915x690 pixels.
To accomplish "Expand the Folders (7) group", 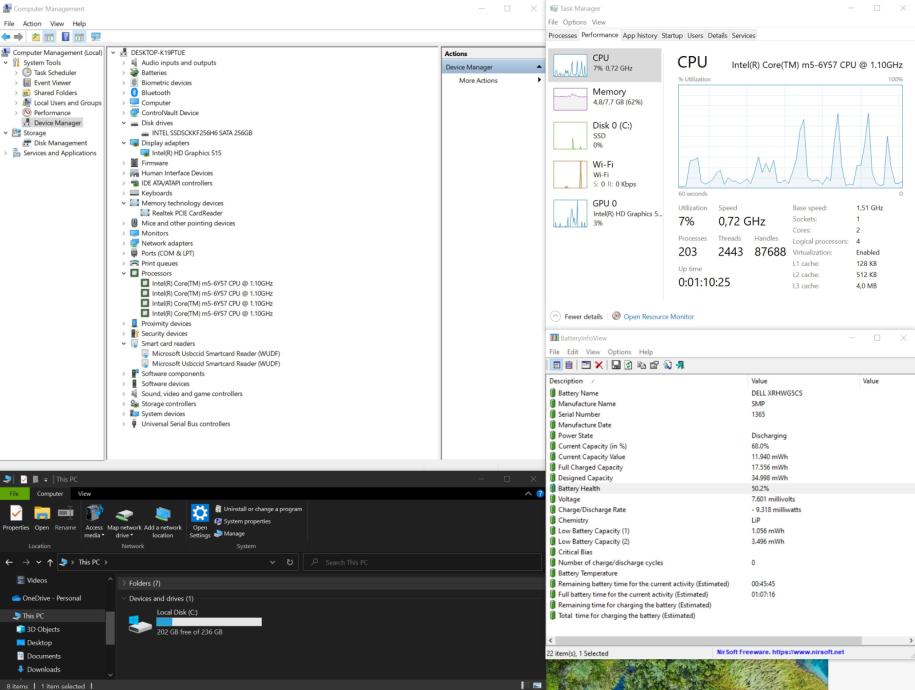I will [123, 583].
